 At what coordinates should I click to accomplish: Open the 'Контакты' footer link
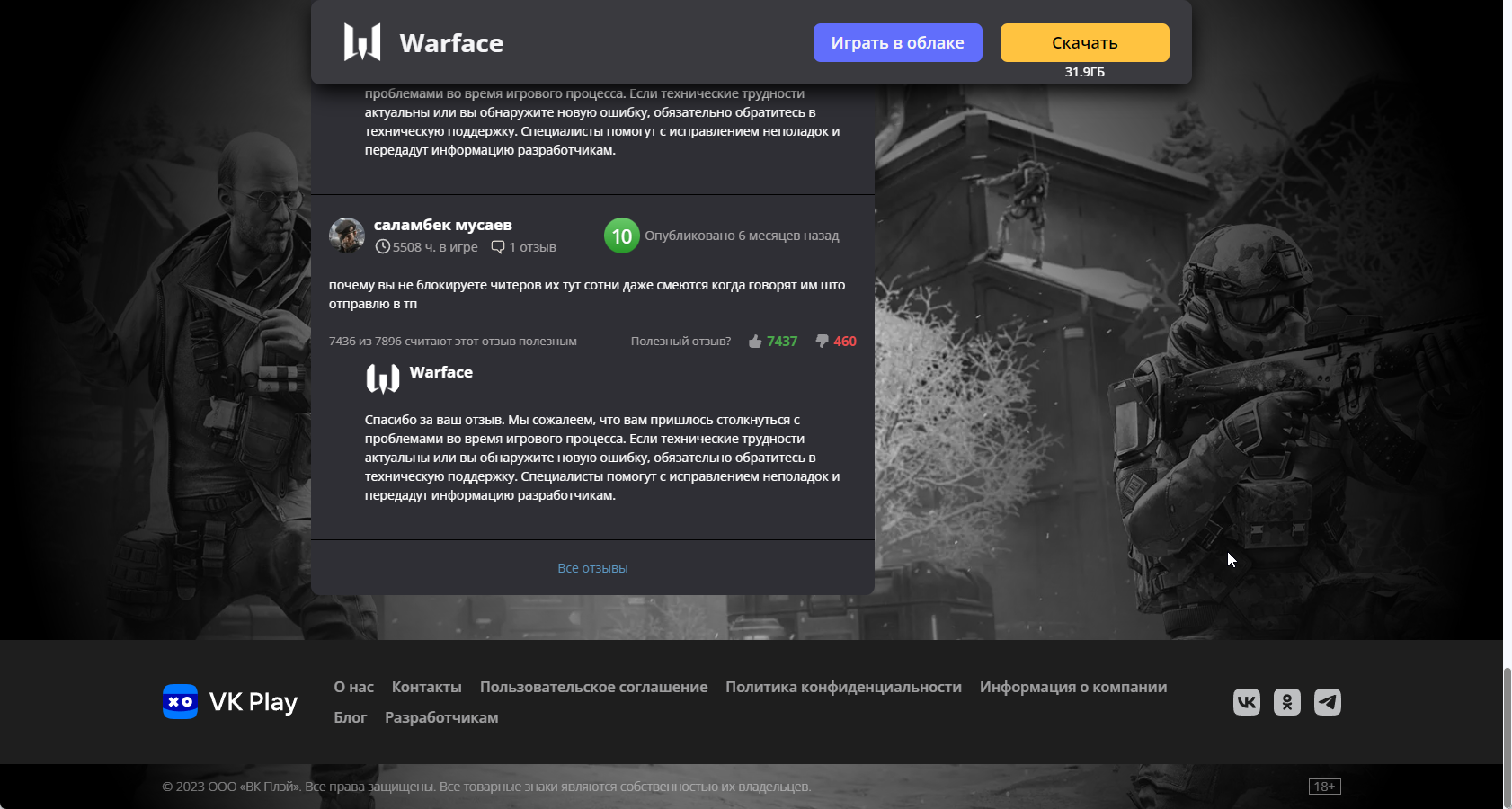point(426,687)
